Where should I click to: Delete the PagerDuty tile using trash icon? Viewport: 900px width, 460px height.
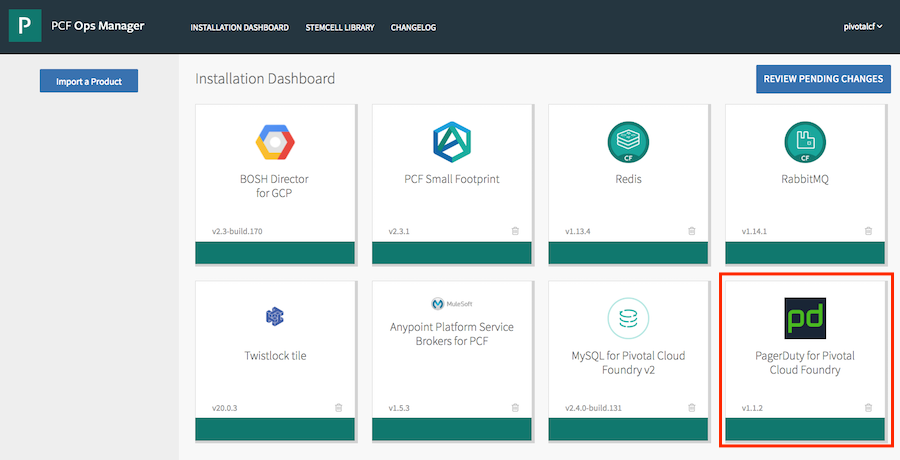tap(868, 408)
